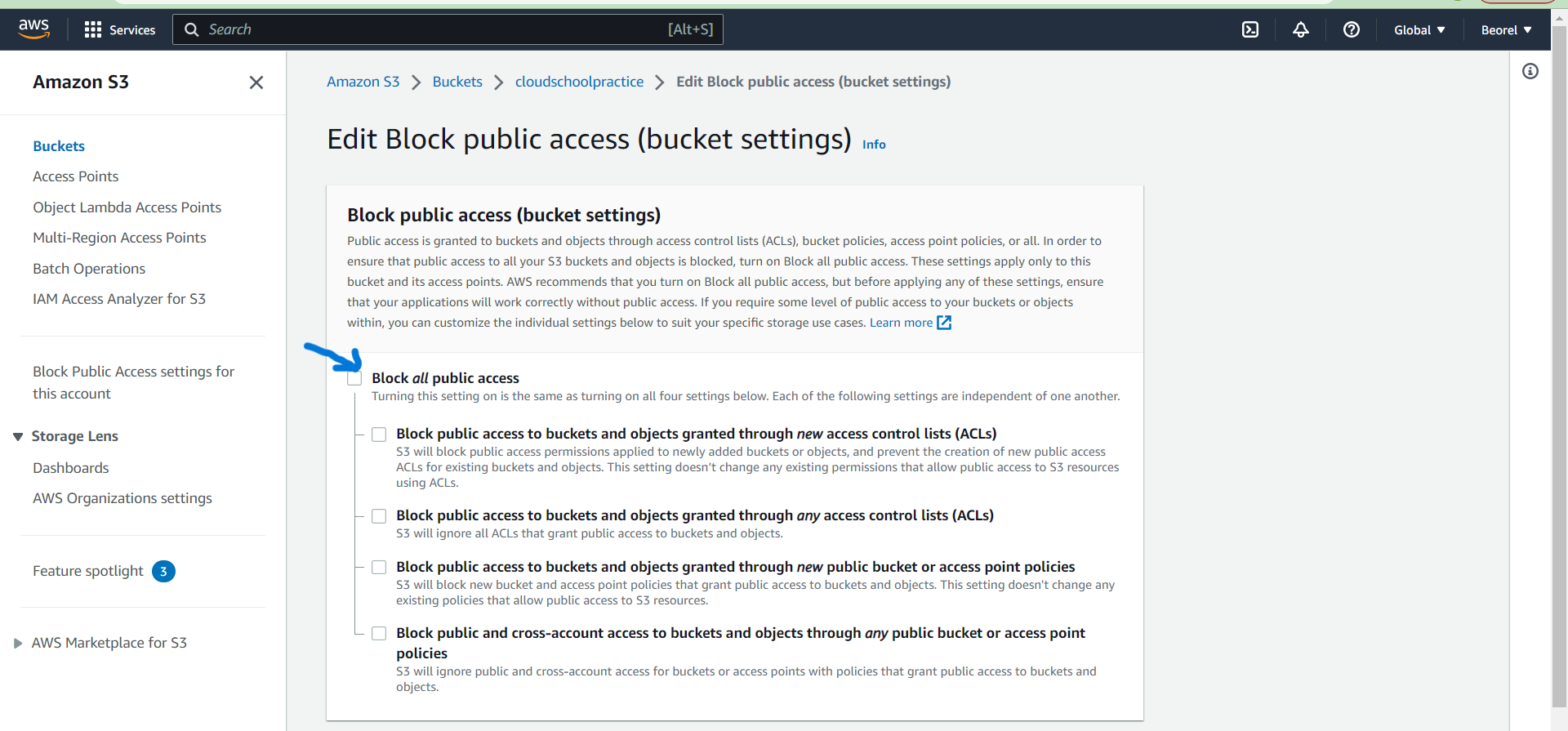Viewport: 1568px width, 731px height.
Task: Open the info panel icon at right
Action: 1530,72
